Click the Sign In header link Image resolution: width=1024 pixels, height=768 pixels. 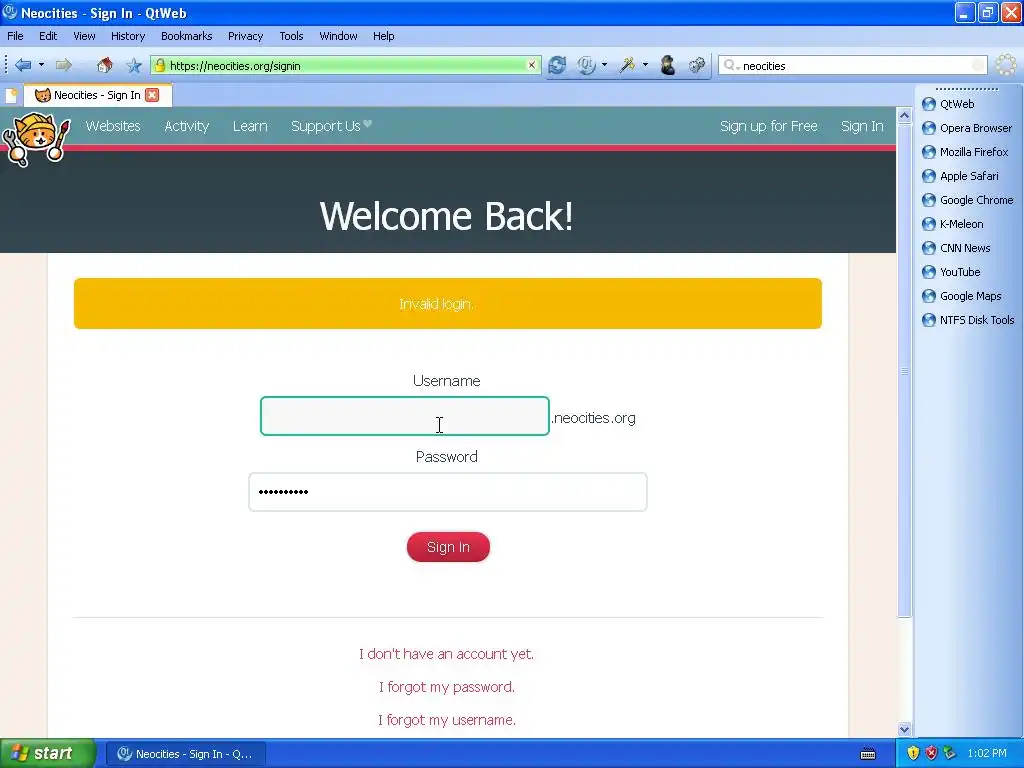tap(862, 126)
